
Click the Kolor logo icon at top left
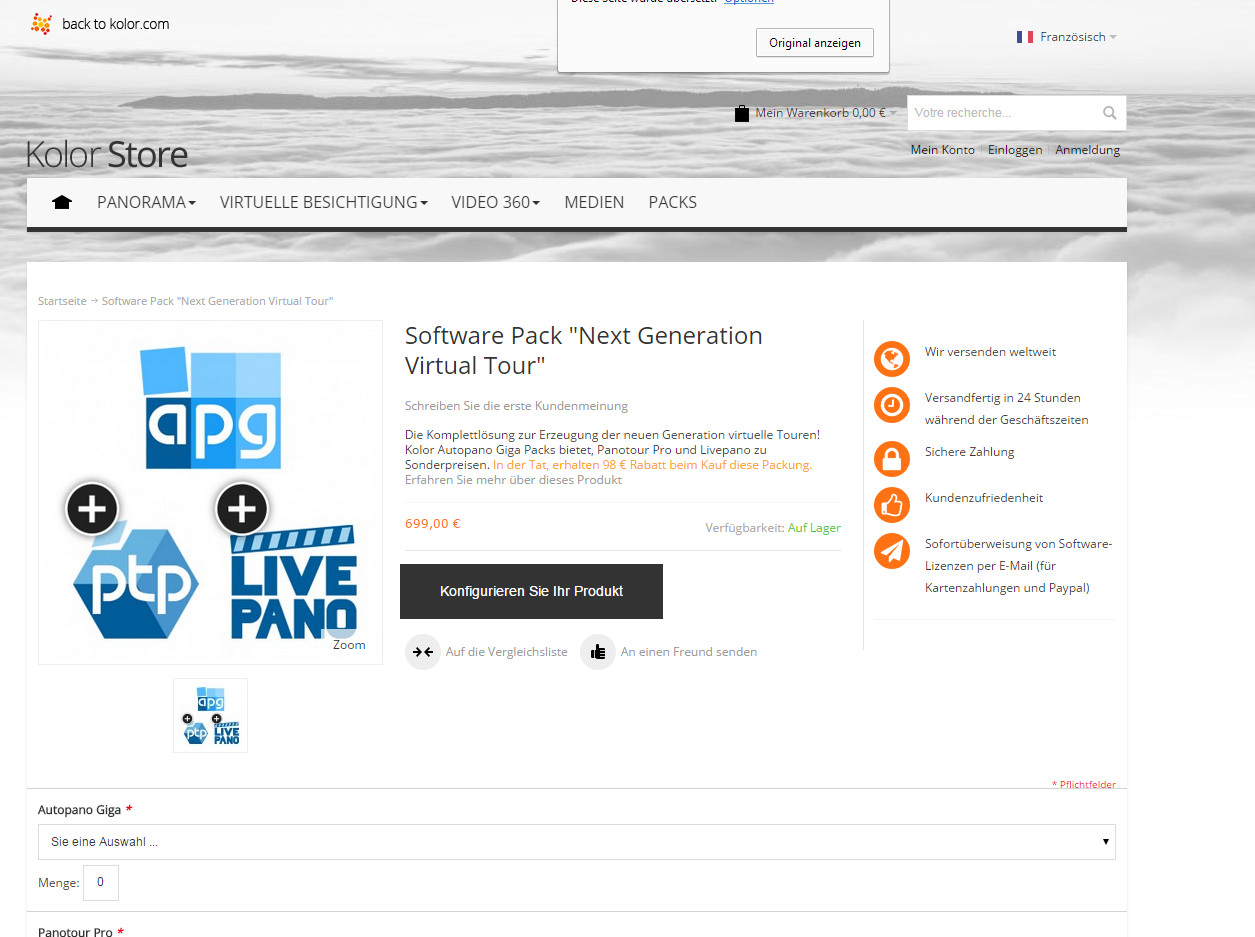coord(42,24)
